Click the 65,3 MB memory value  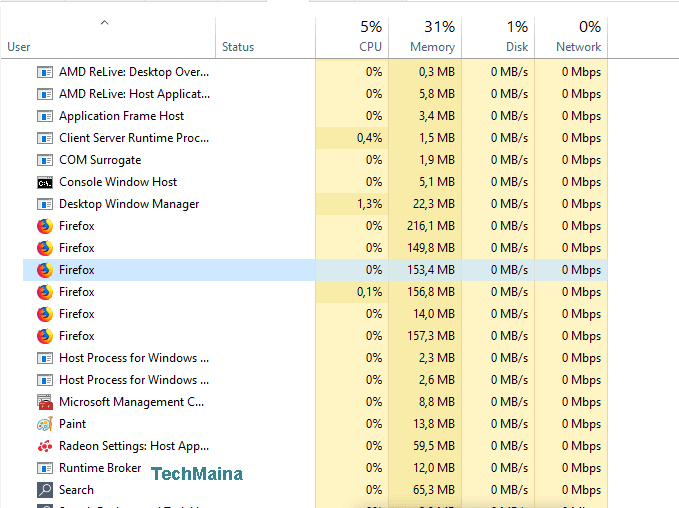[x=434, y=490]
